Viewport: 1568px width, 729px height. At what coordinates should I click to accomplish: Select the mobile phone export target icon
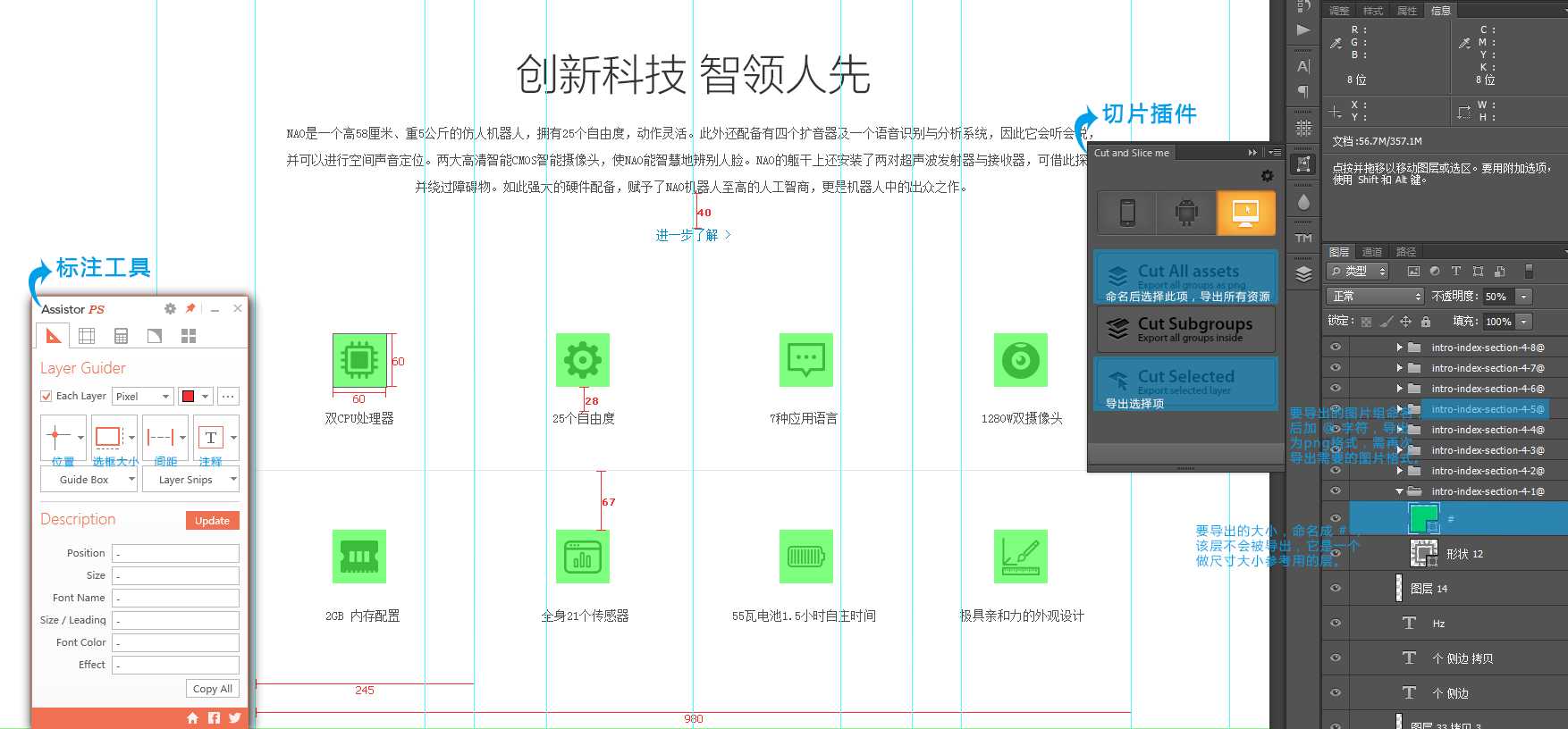pyautogui.click(x=1127, y=213)
